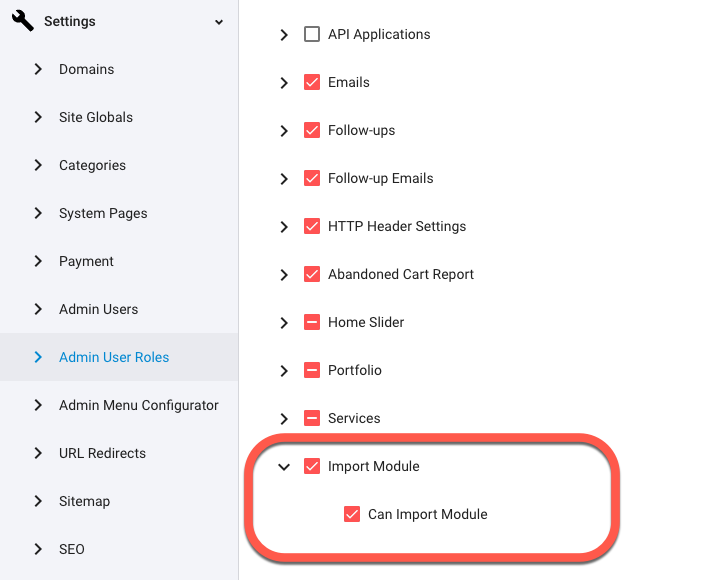Click chevron icon beside Admin Users
The width and height of the screenshot is (716, 580).
38,309
